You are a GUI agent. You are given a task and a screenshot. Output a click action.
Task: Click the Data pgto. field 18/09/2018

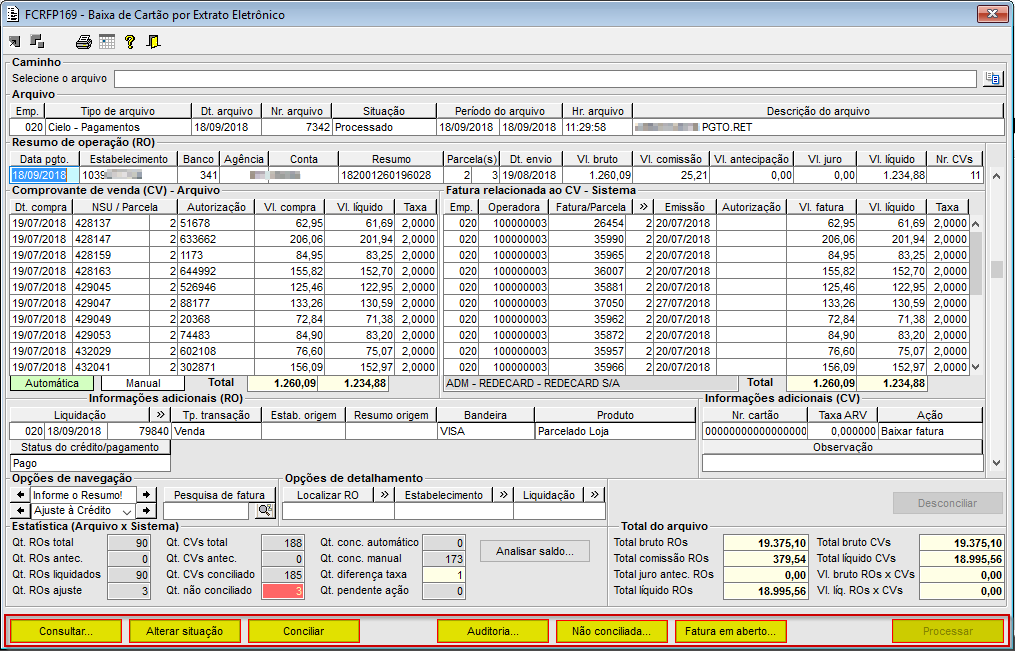(x=44, y=175)
